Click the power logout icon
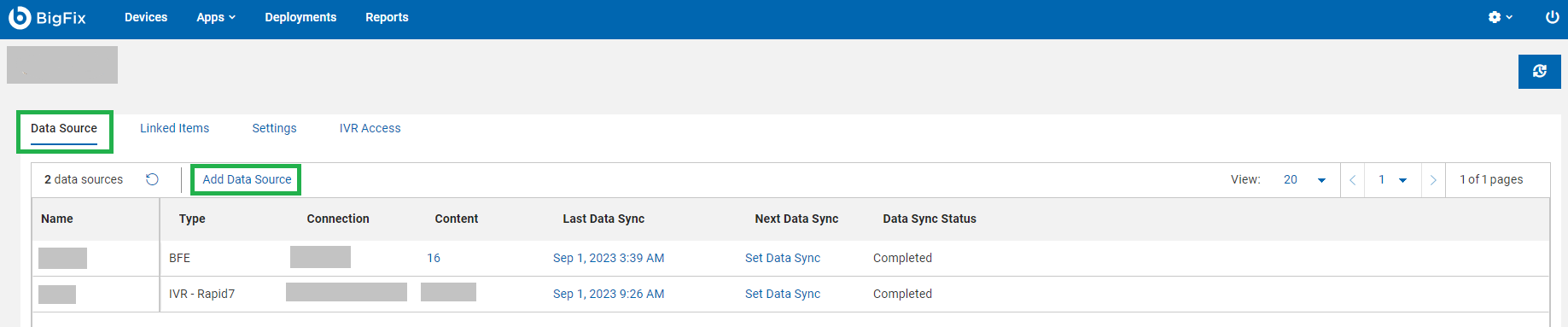The image size is (1568, 327). 1552,17
